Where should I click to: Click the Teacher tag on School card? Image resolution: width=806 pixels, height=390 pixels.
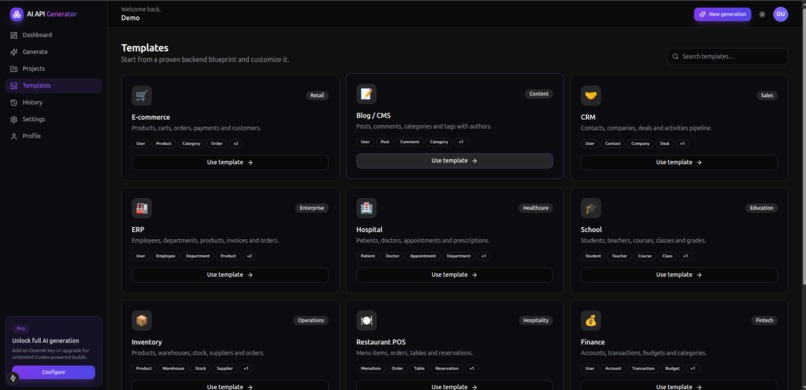click(619, 256)
